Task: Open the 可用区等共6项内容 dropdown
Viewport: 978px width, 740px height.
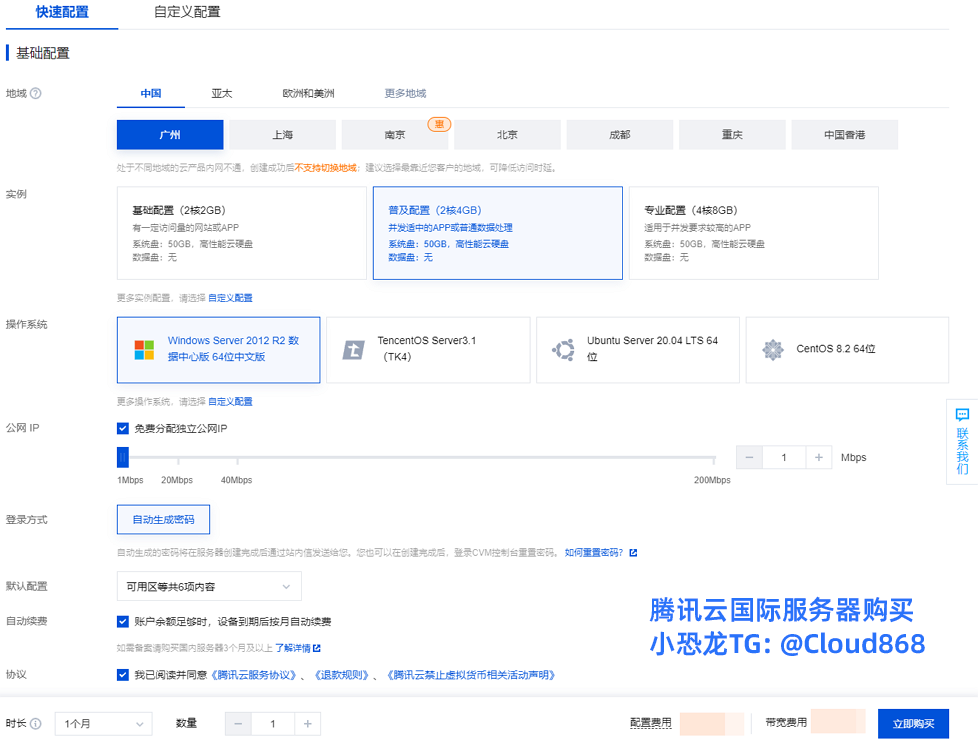Action: (209, 587)
